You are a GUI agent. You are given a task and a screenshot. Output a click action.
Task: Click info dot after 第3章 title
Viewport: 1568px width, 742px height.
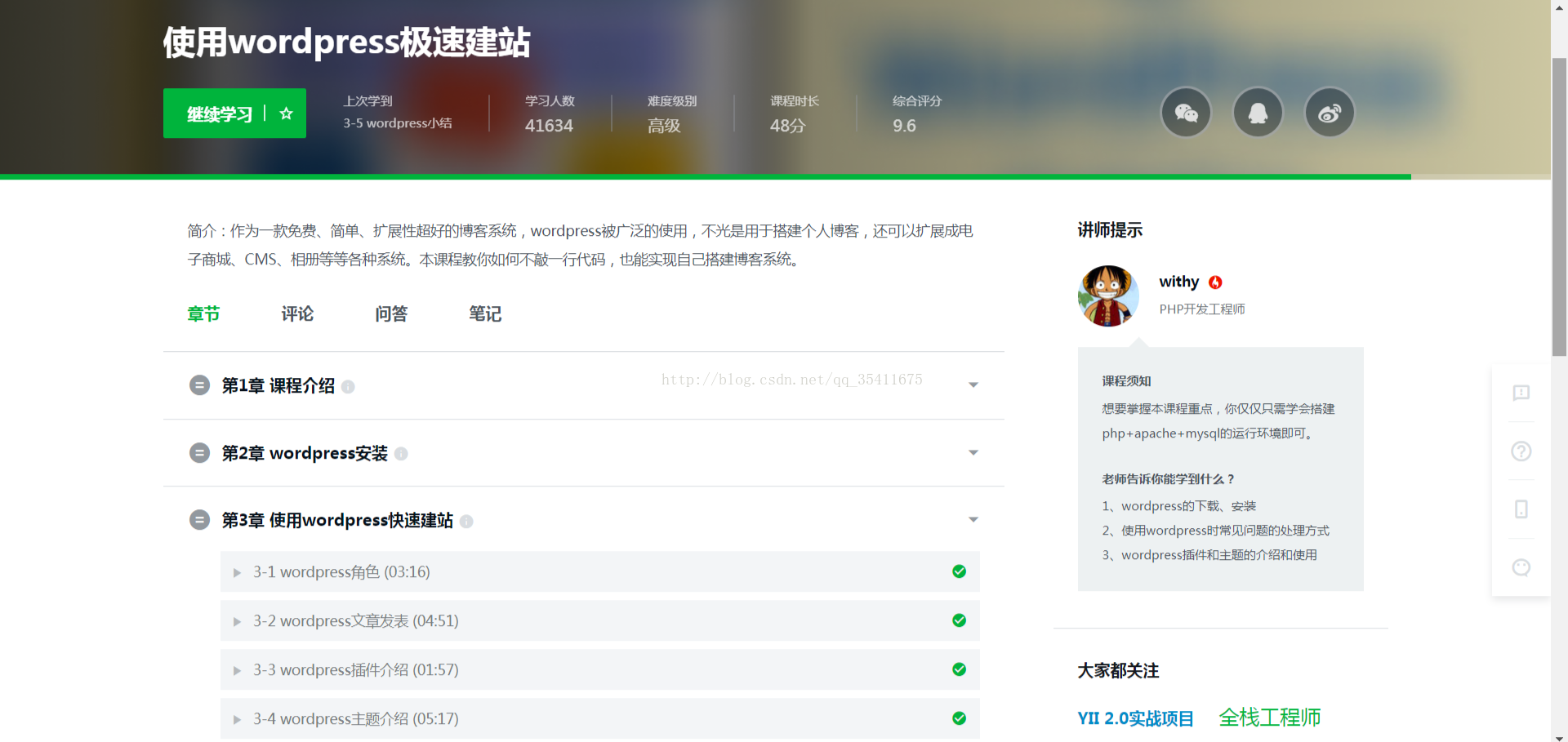click(x=466, y=522)
